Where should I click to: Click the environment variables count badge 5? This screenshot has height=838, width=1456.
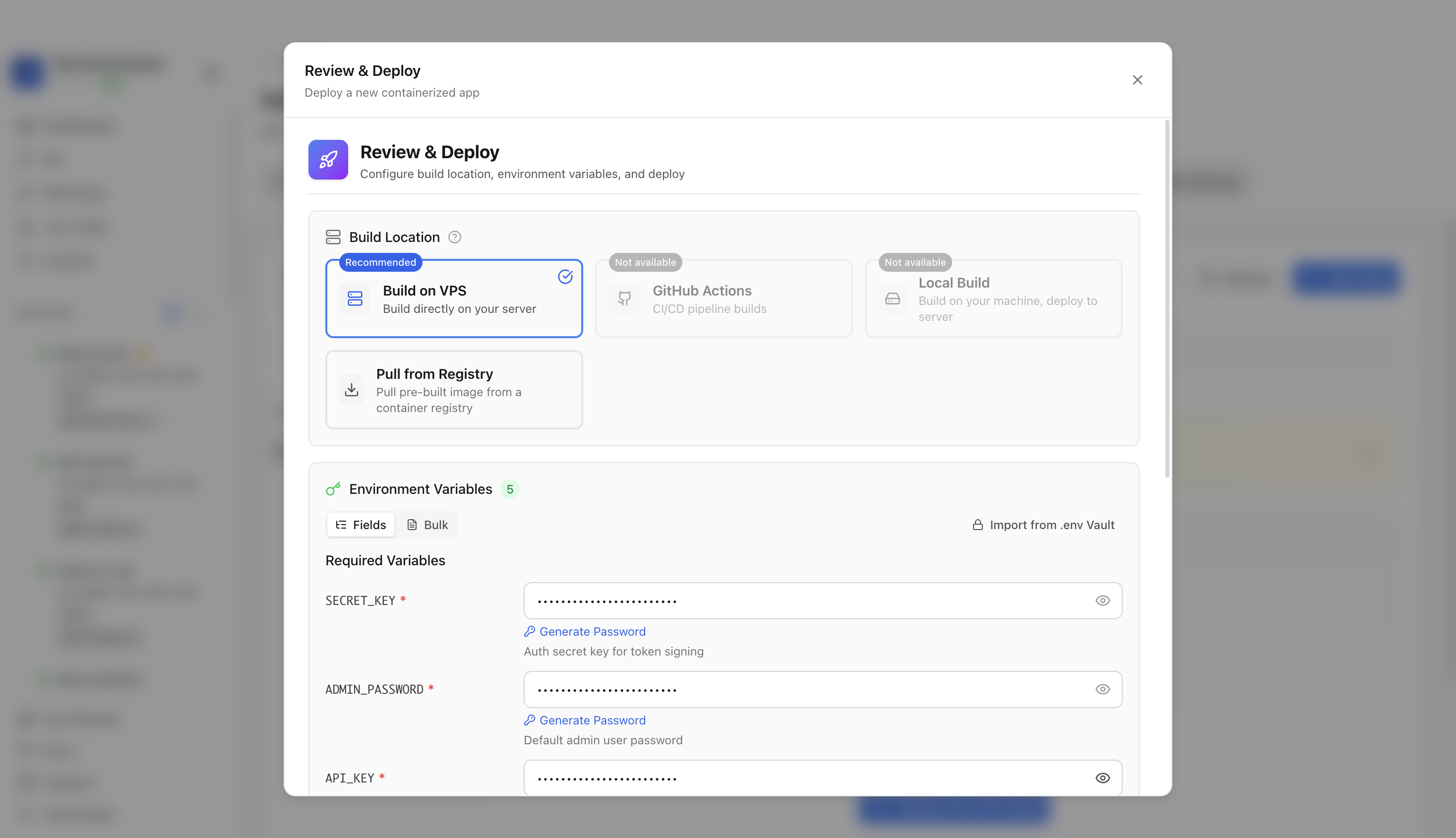[510, 489]
